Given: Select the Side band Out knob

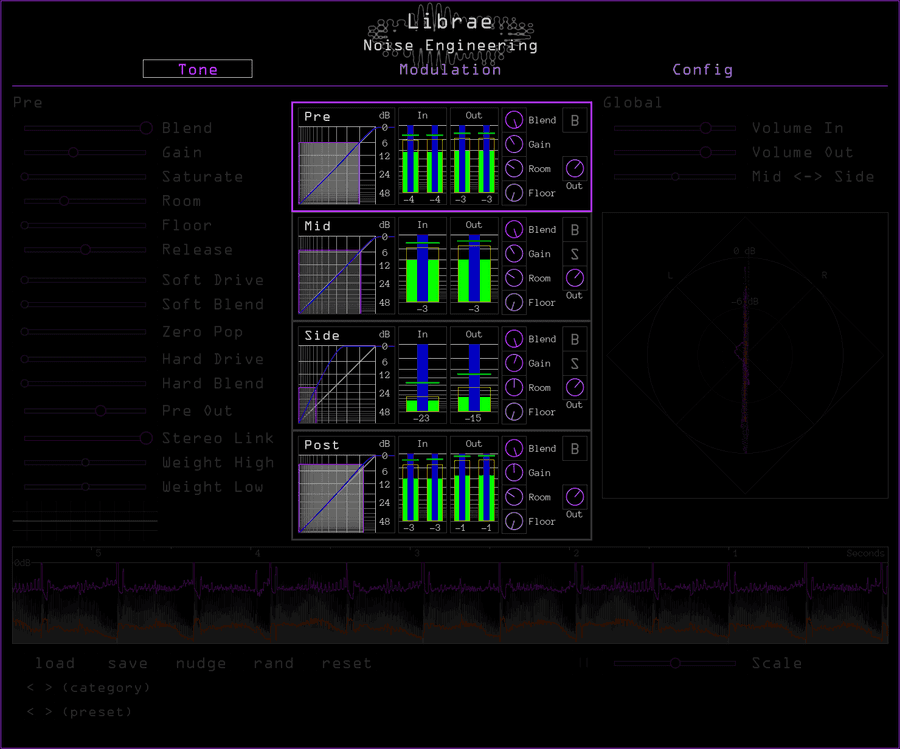Looking at the screenshot, I should click(x=575, y=387).
